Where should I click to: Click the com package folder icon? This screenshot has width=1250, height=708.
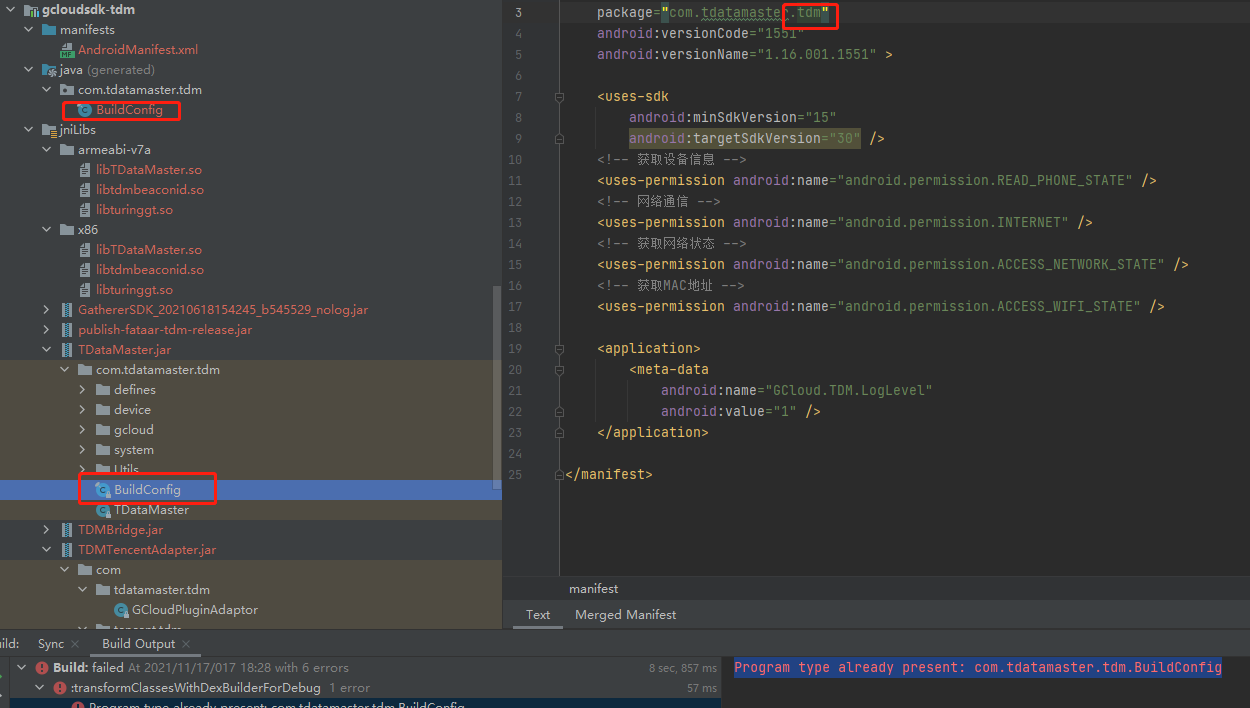[x=85, y=570]
